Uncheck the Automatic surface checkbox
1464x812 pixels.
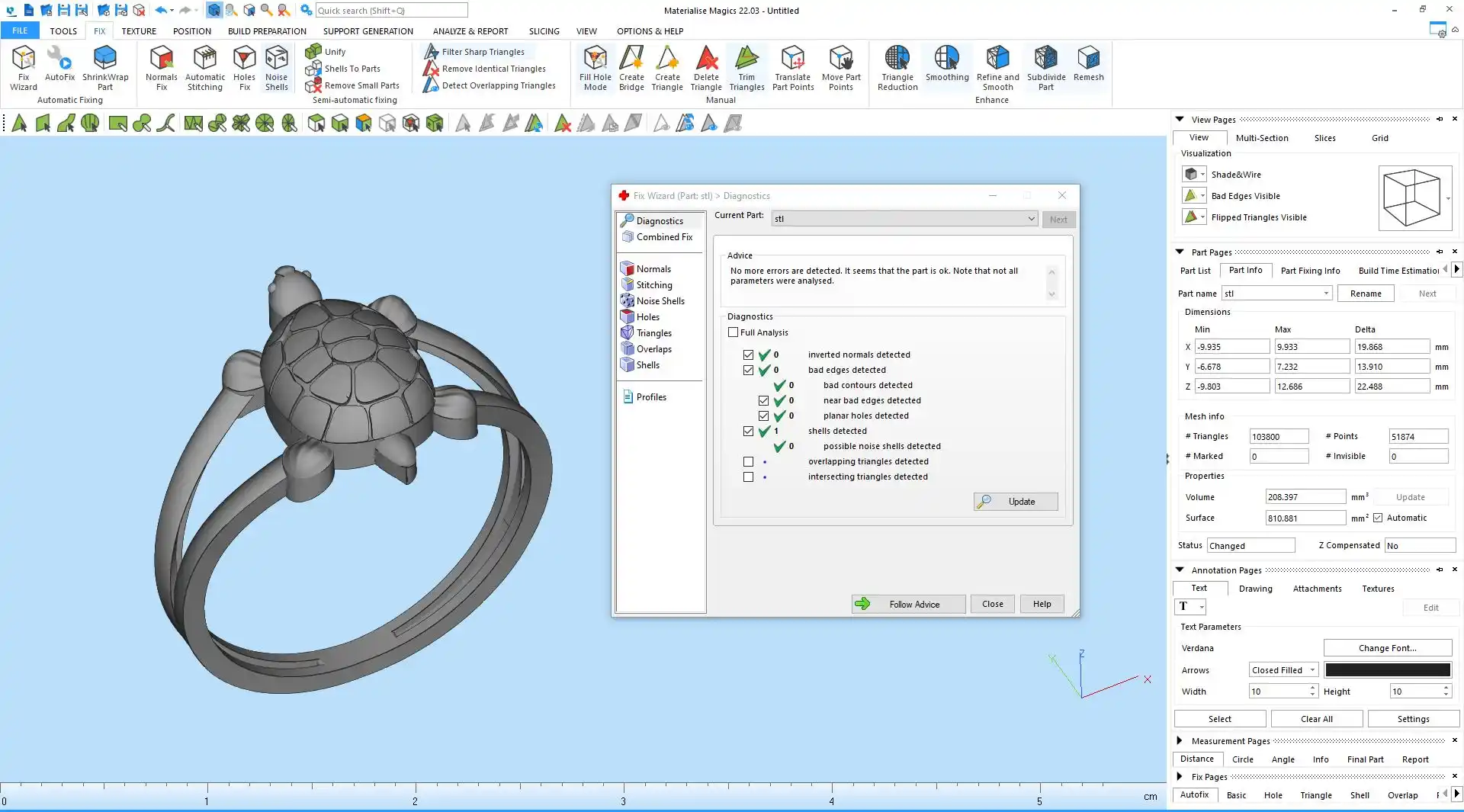1378,518
